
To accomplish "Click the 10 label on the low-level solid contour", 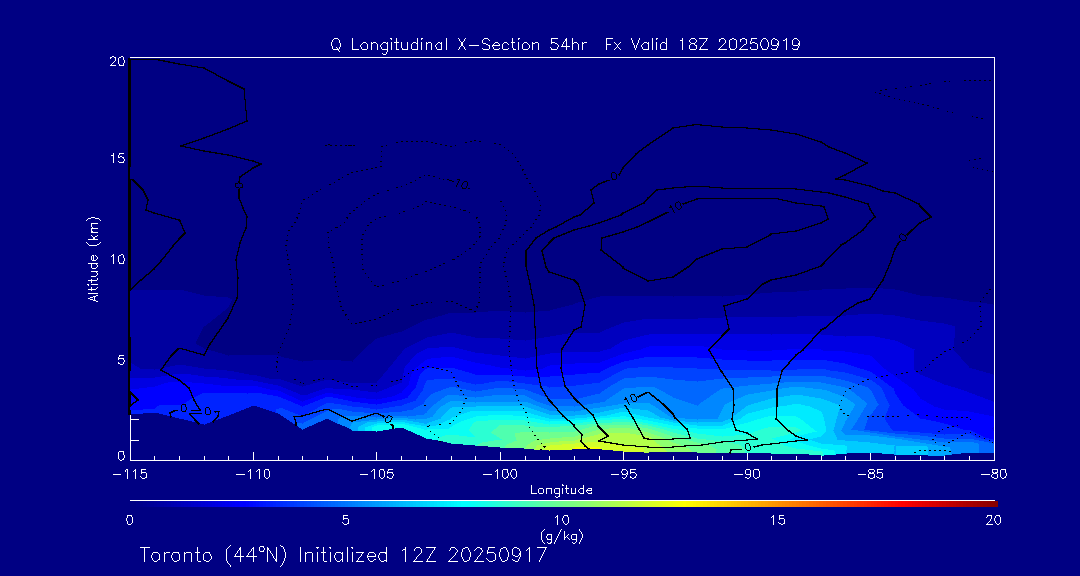I will coord(631,398).
